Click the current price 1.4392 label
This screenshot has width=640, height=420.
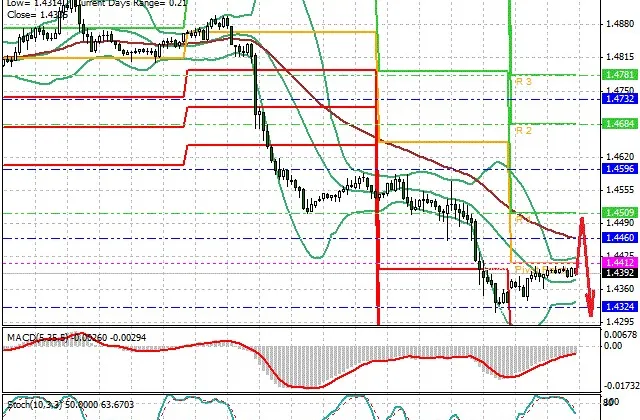(620, 273)
